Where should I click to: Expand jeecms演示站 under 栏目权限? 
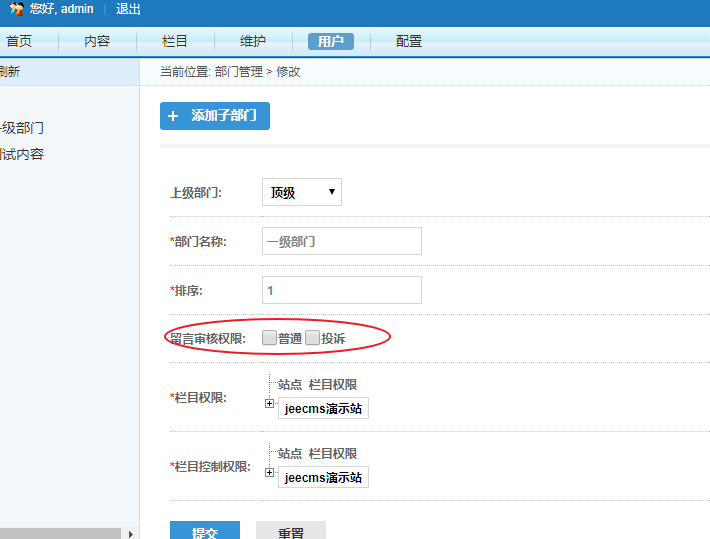(x=269, y=403)
